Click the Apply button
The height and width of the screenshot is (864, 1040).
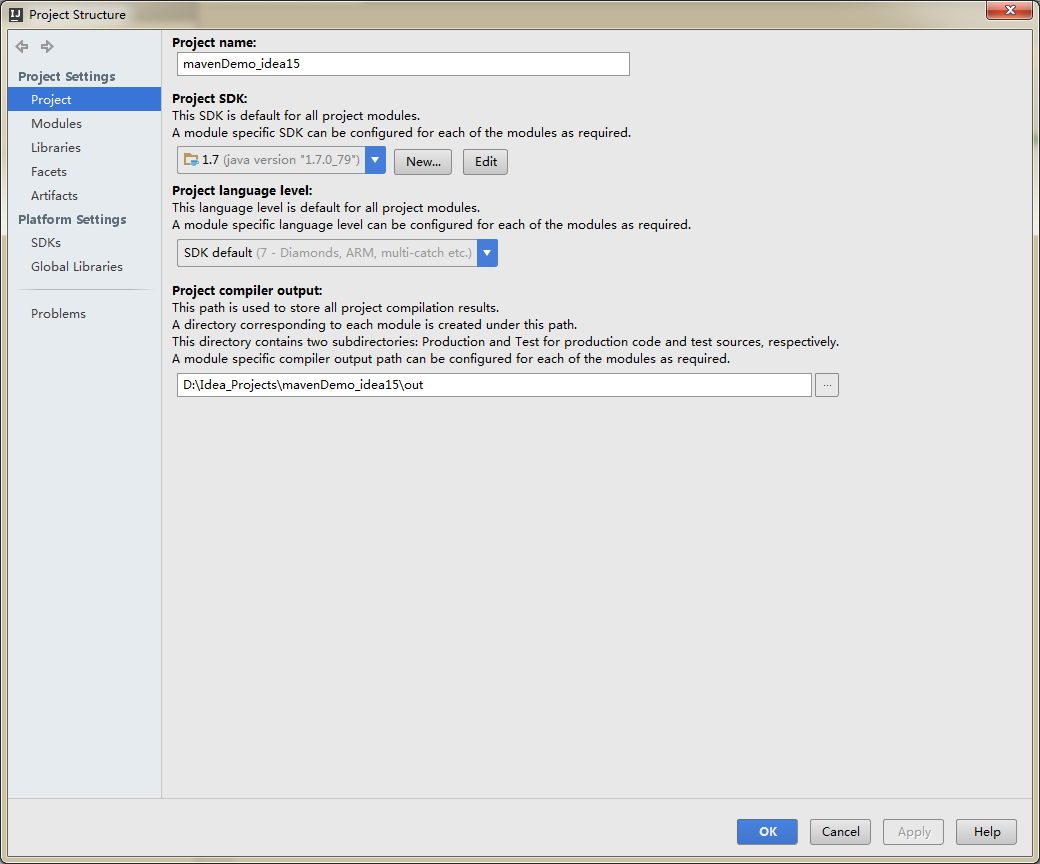pyautogui.click(x=913, y=832)
